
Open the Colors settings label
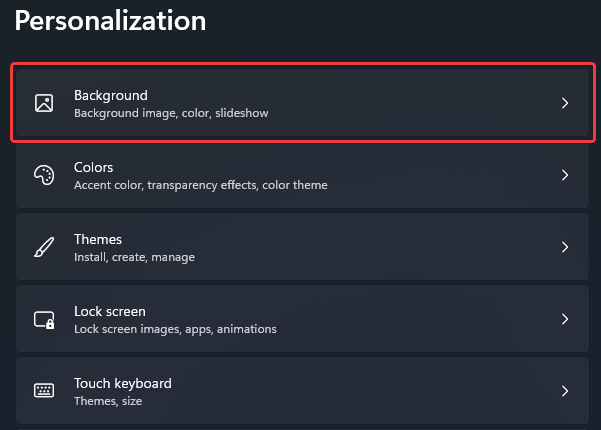tap(94, 167)
